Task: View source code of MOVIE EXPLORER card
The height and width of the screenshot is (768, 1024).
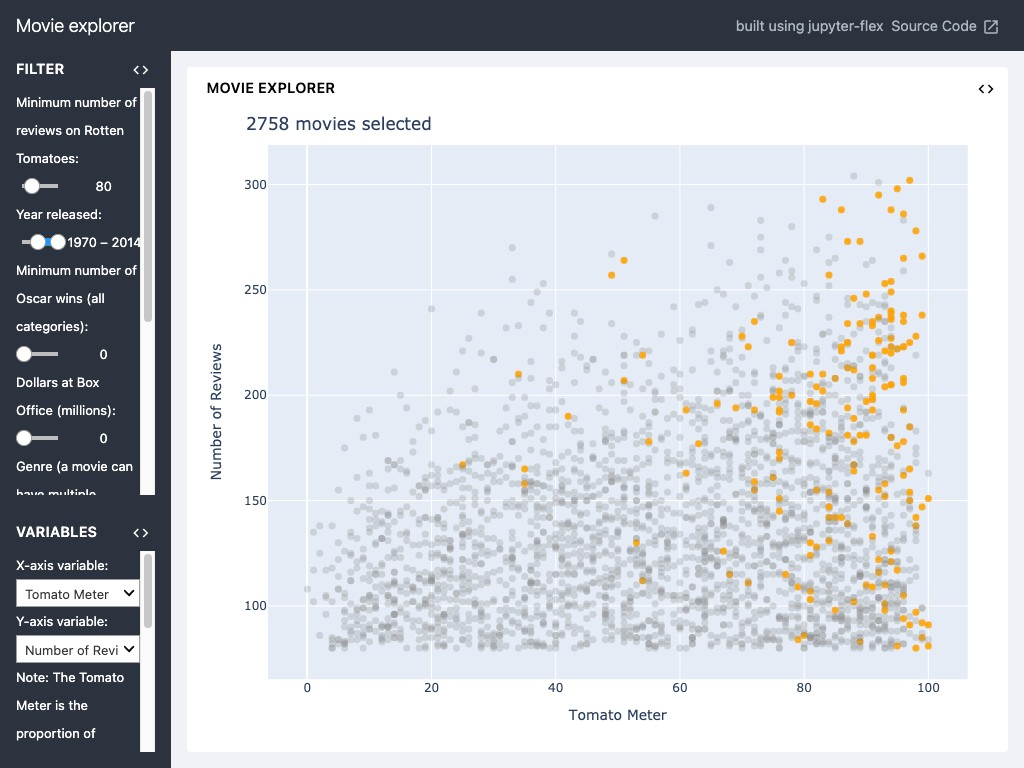Action: click(986, 89)
